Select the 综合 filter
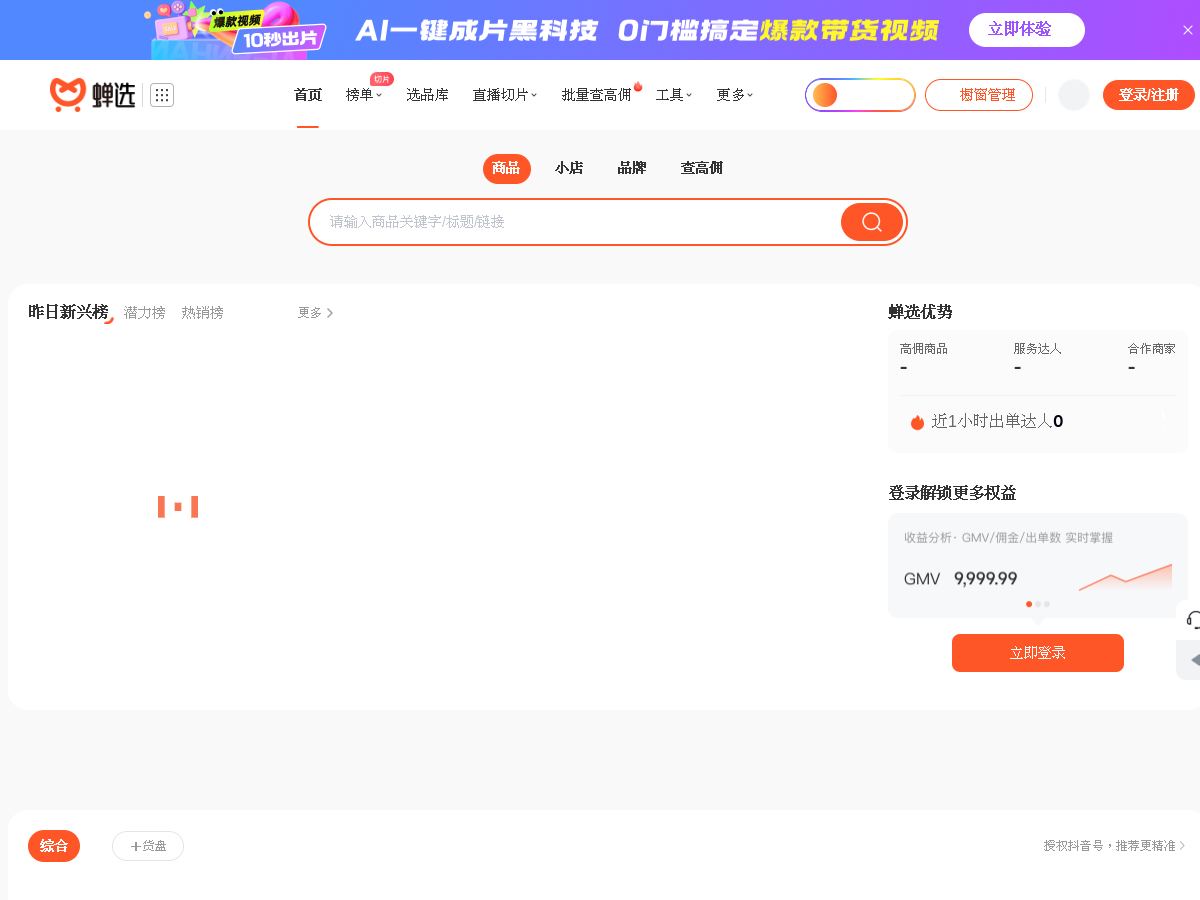This screenshot has width=1200, height=900. click(x=54, y=846)
